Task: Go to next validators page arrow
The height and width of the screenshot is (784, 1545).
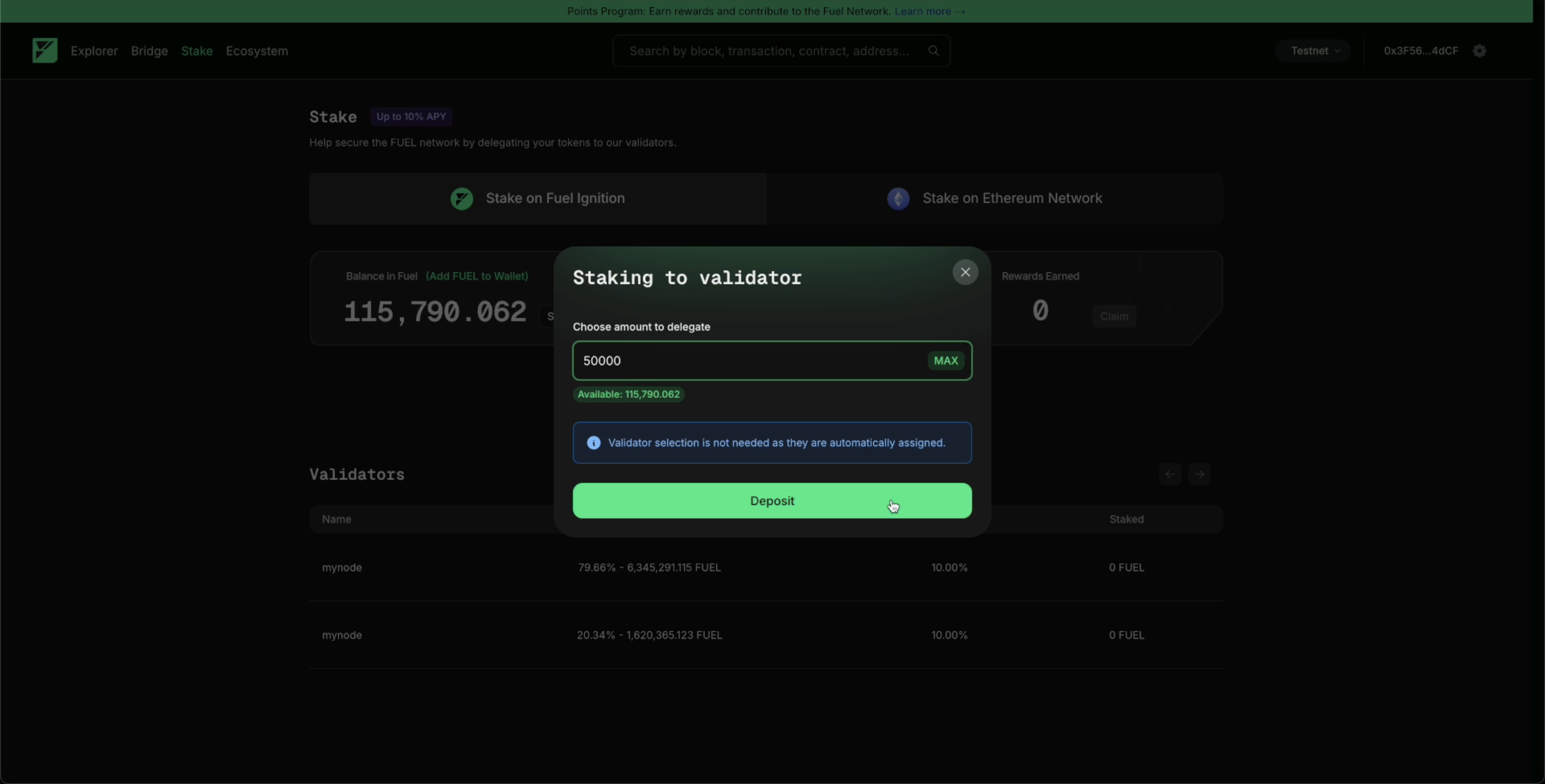Action: click(1199, 474)
